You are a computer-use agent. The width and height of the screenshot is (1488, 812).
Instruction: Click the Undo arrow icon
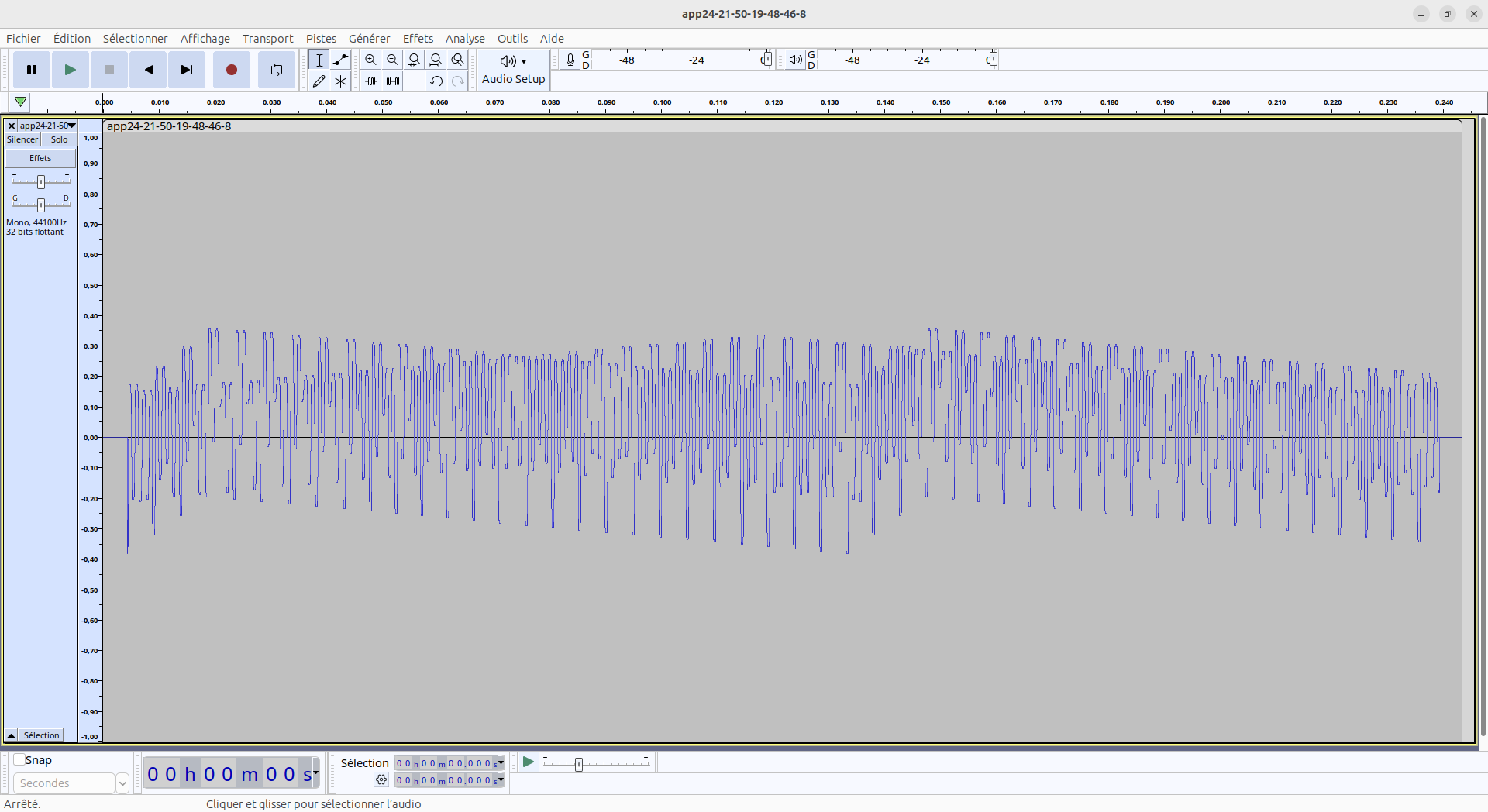tap(436, 81)
